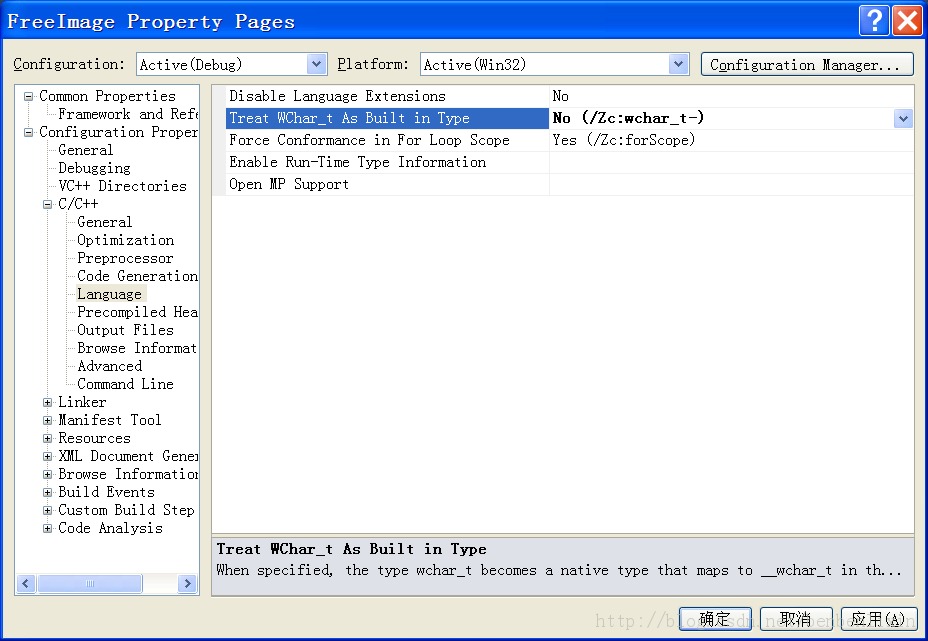Select the Precompiled Headers page
928x641 pixels.
[137, 312]
